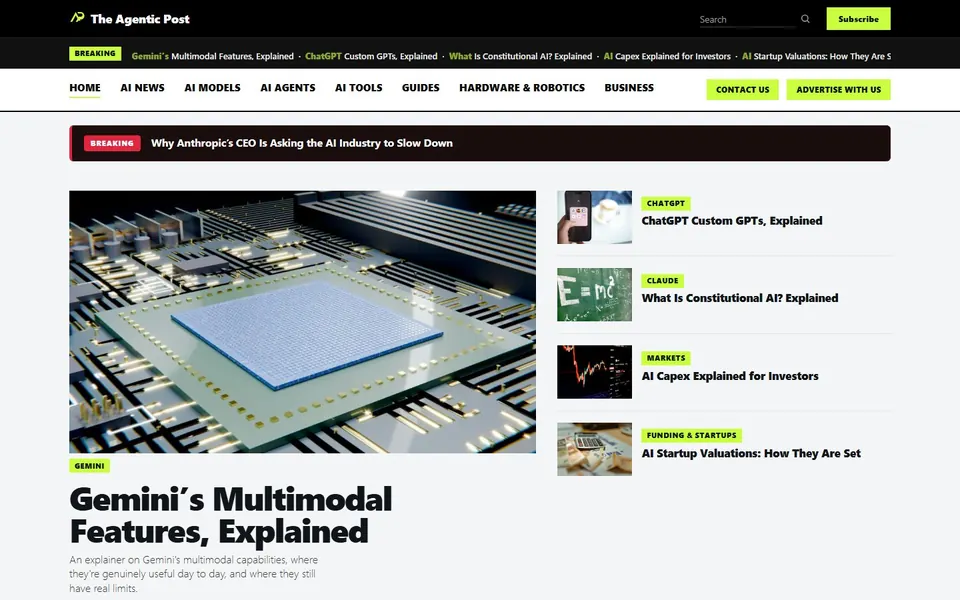The width and height of the screenshot is (960, 600).
Task: Focus the Search input field
Action: 747,20
